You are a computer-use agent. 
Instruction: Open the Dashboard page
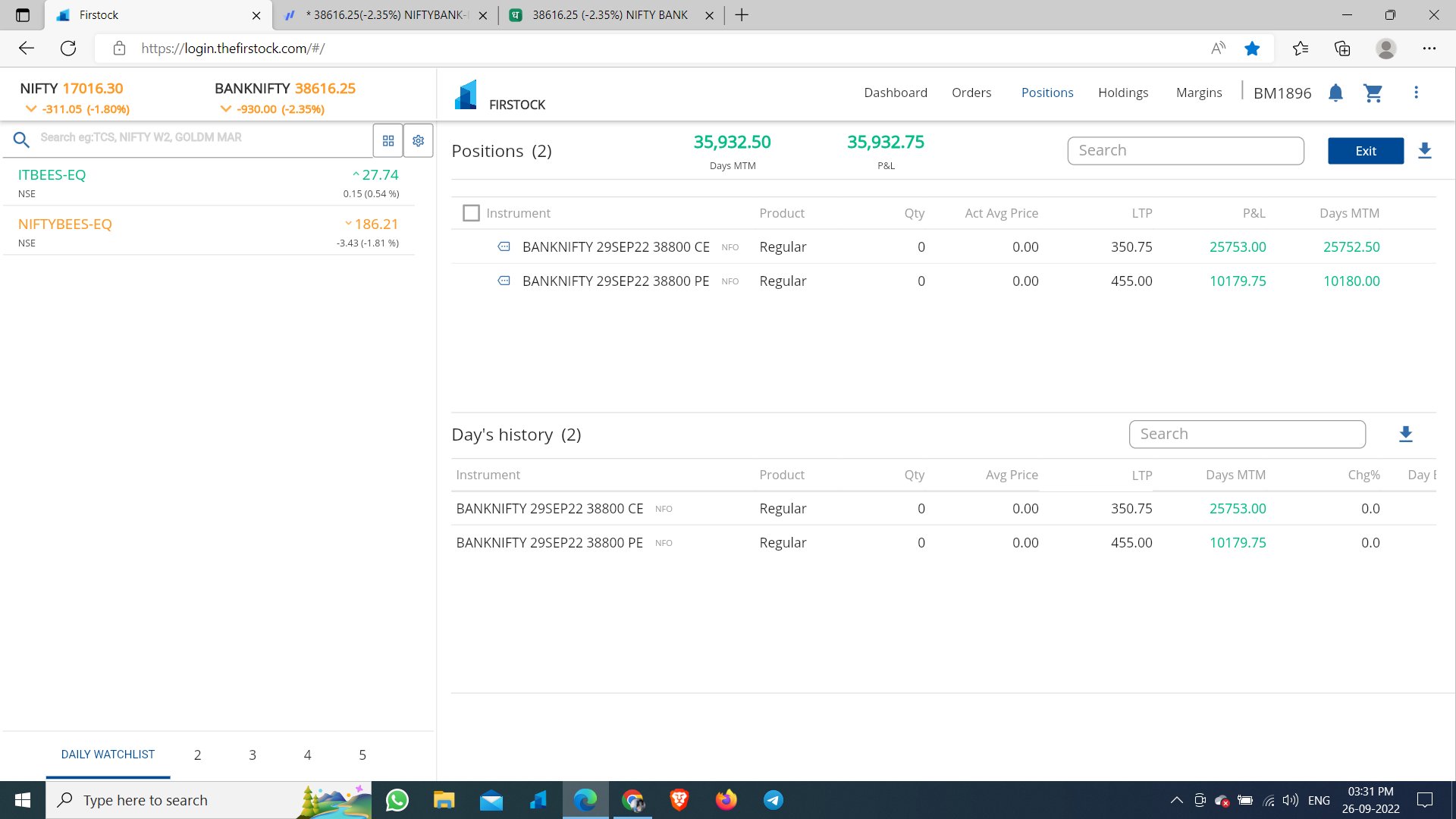tap(895, 92)
